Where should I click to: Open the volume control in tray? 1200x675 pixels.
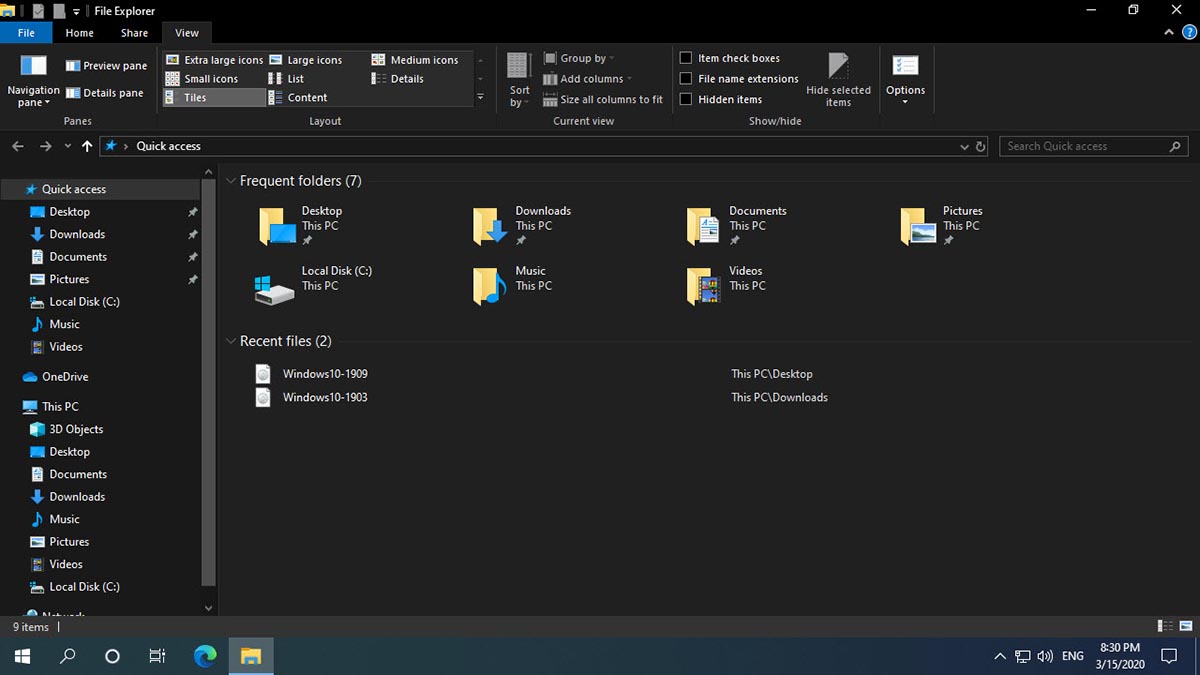point(1046,657)
